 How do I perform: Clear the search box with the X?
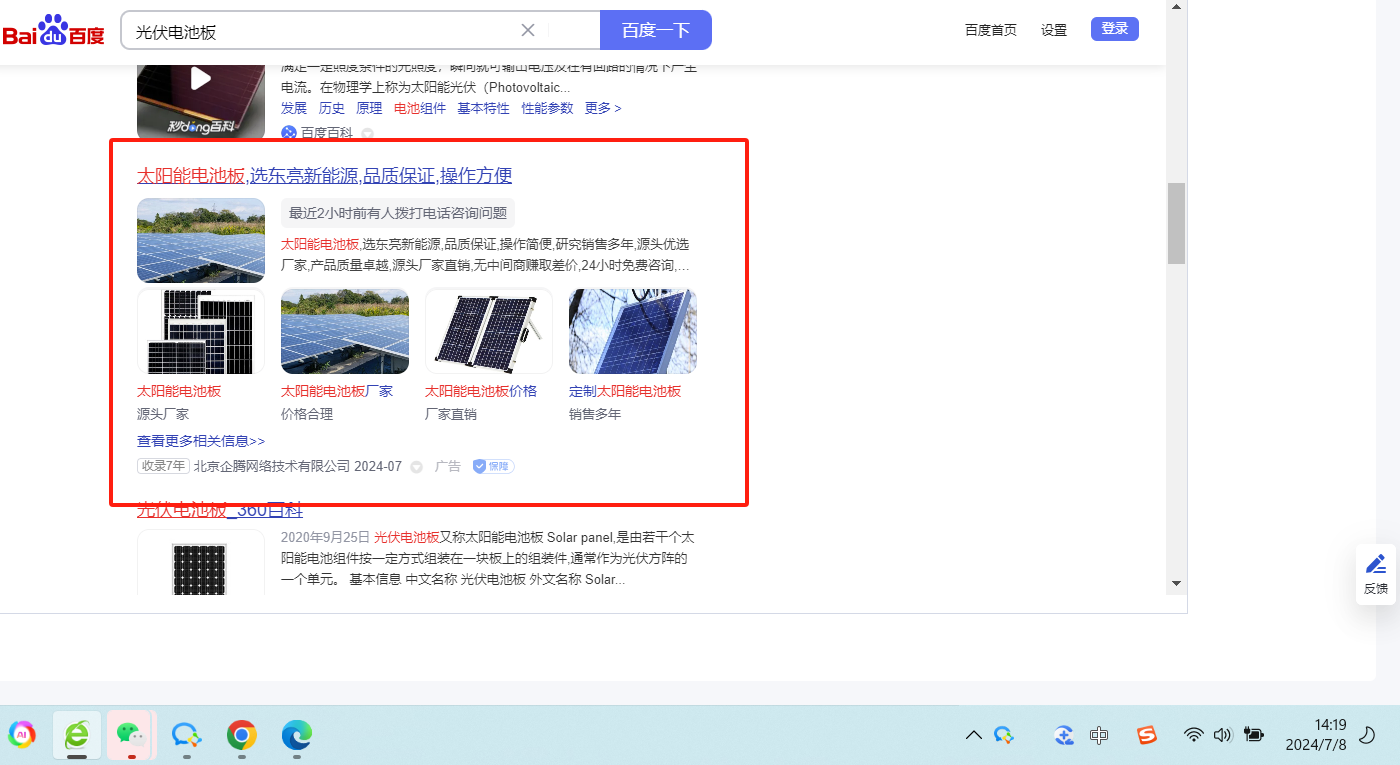click(x=528, y=30)
